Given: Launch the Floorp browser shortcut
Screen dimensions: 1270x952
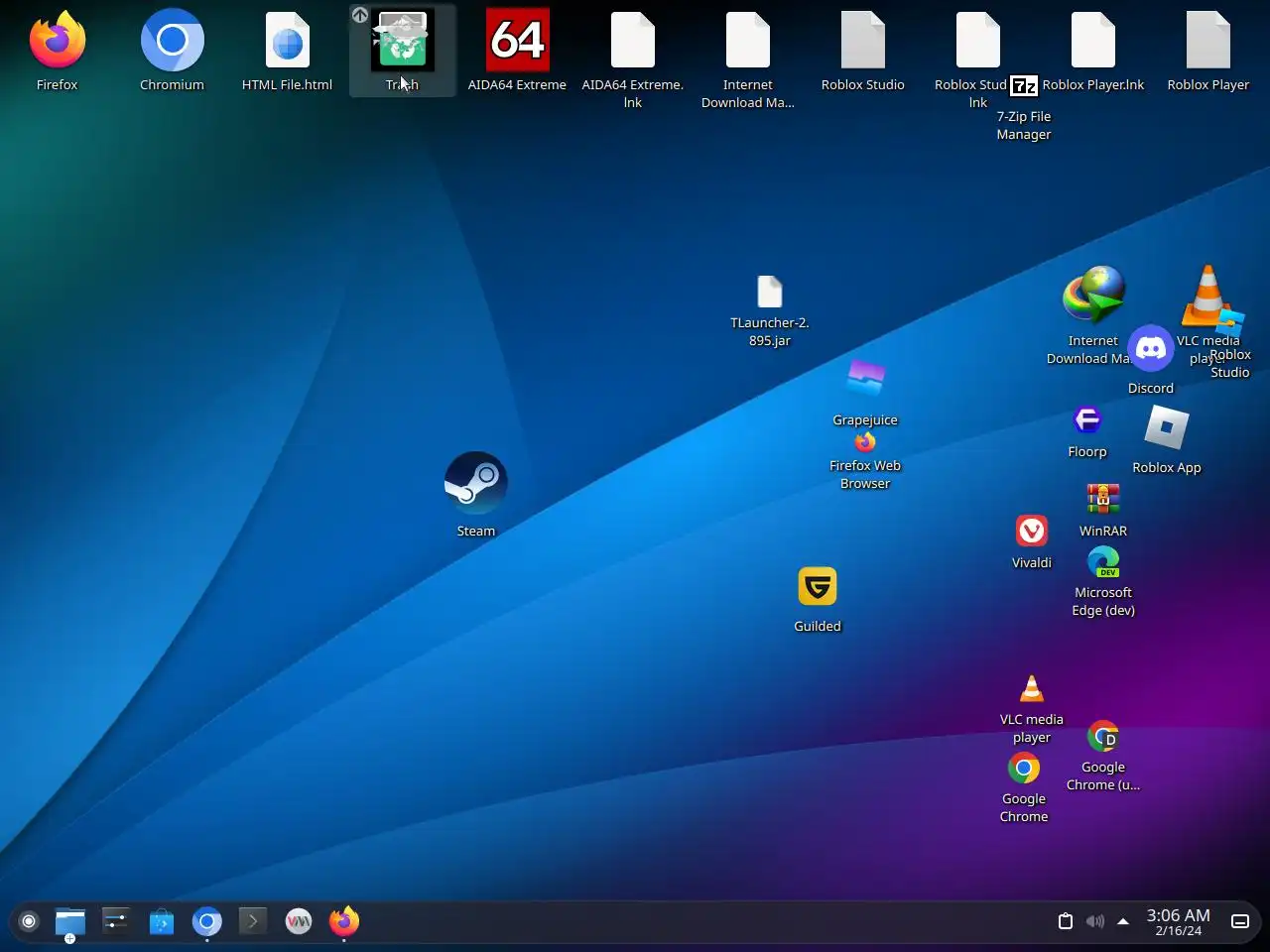Looking at the screenshot, I should pyautogui.click(x=1087, y=419).
